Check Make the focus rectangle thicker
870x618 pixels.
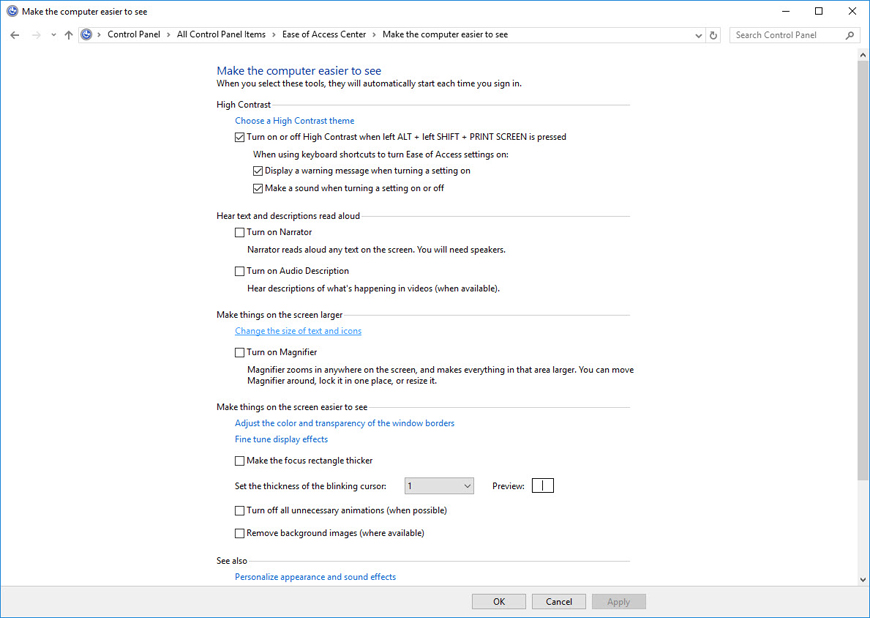pos(240,460)
